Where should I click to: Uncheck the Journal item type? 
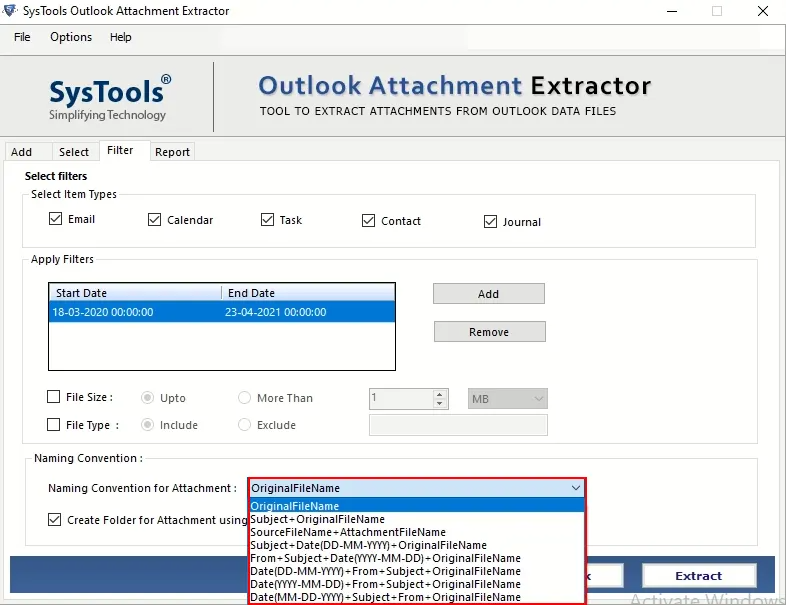pyautogui.click(x=490, y=222)
